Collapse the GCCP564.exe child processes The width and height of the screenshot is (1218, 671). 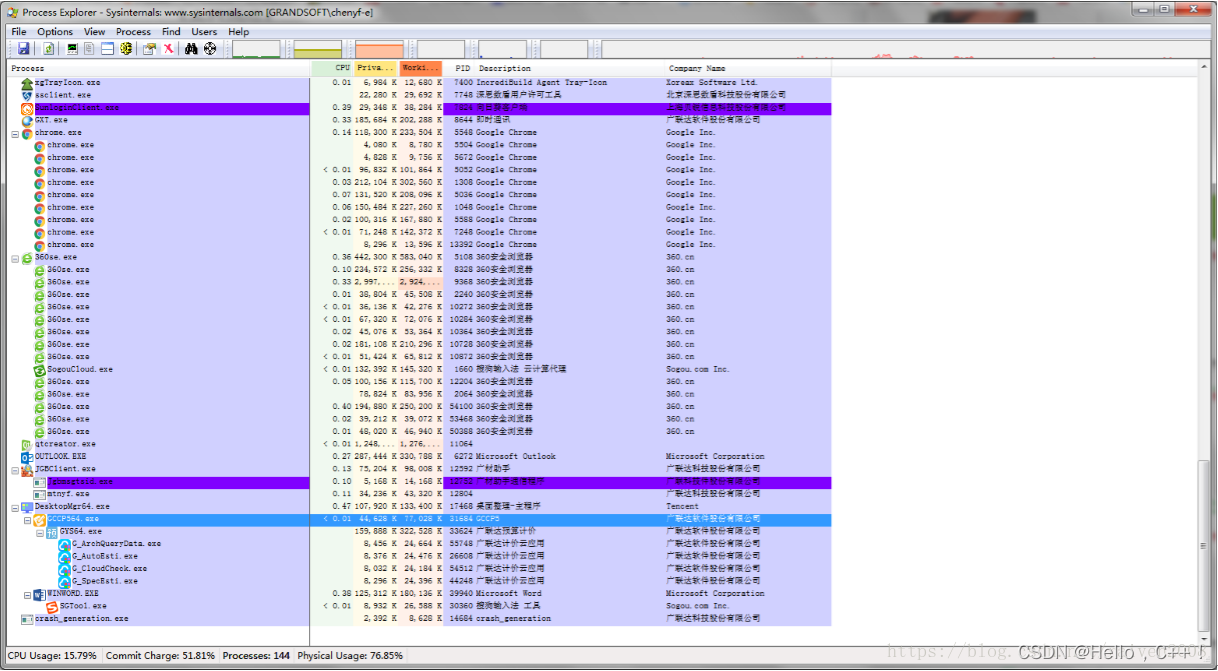tap(27, 519)
